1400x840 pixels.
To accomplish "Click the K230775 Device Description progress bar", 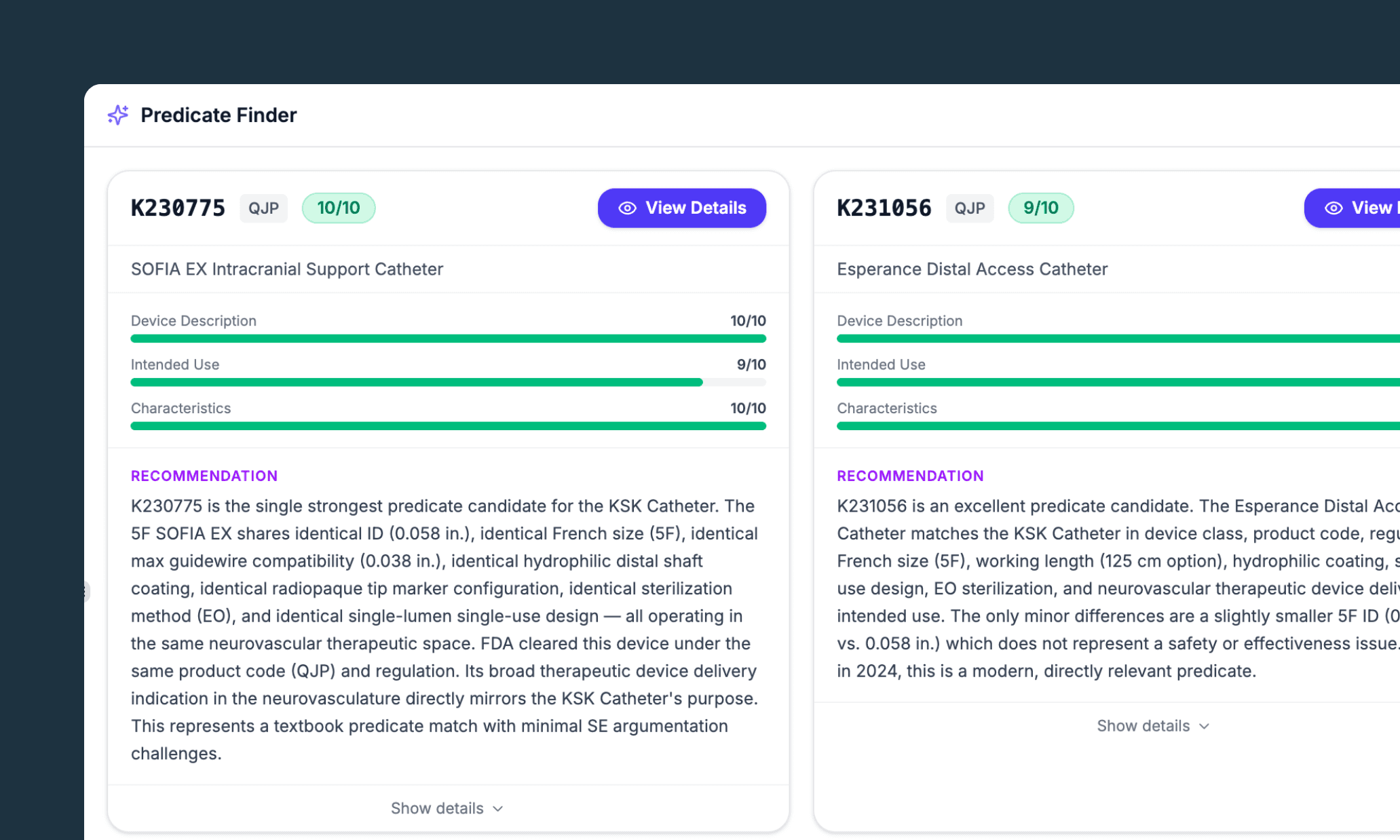I will pyautogui.click(x=449, y=339).
